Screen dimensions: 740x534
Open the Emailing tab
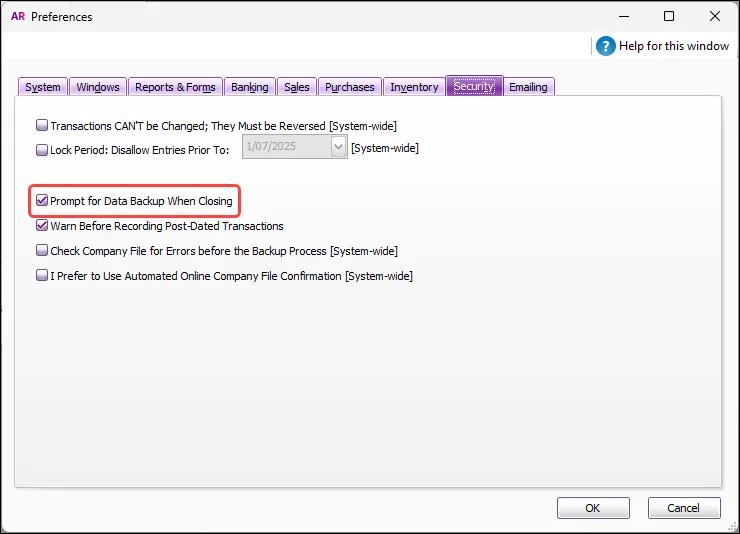tap(529, 87)
